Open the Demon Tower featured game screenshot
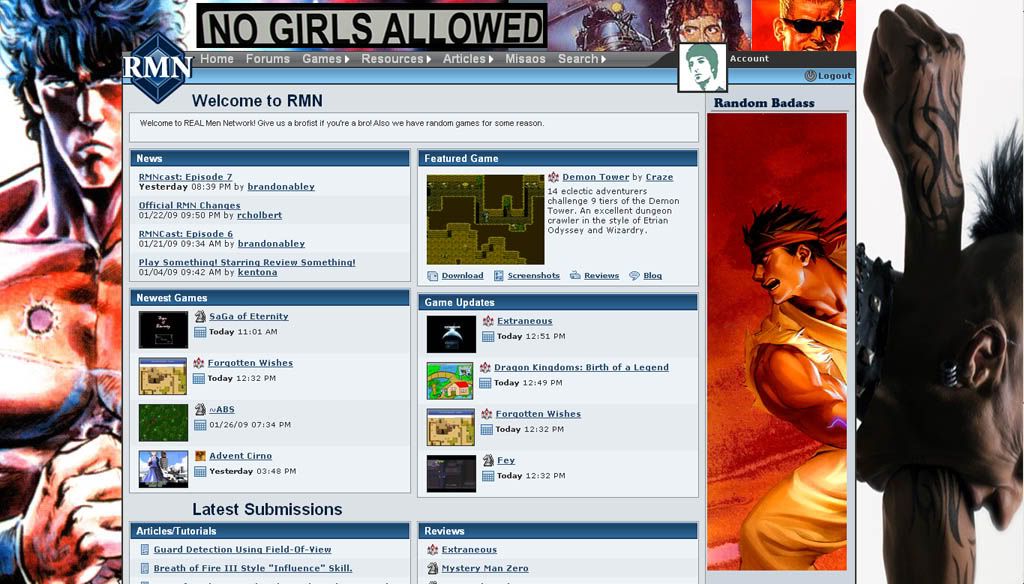 click(x=485, y=219)
